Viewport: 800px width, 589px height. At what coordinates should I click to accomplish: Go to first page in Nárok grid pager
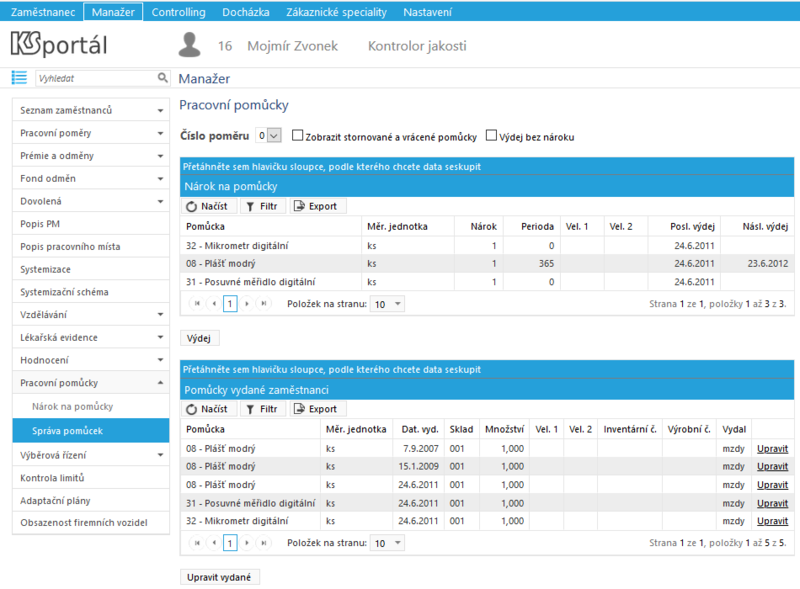[x=197, y=304]
